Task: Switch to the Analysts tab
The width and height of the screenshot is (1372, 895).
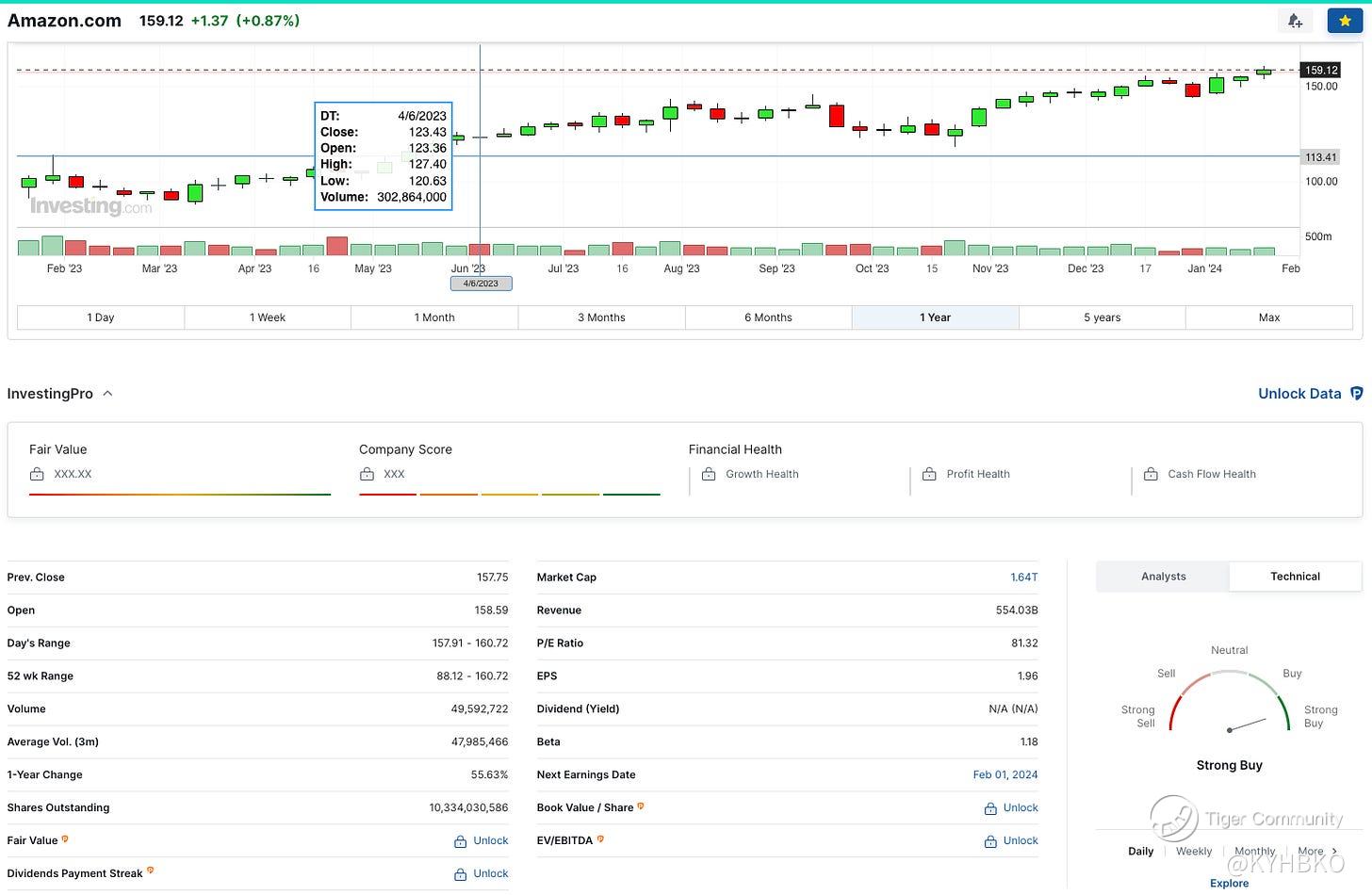Action: pos(1163,577)
